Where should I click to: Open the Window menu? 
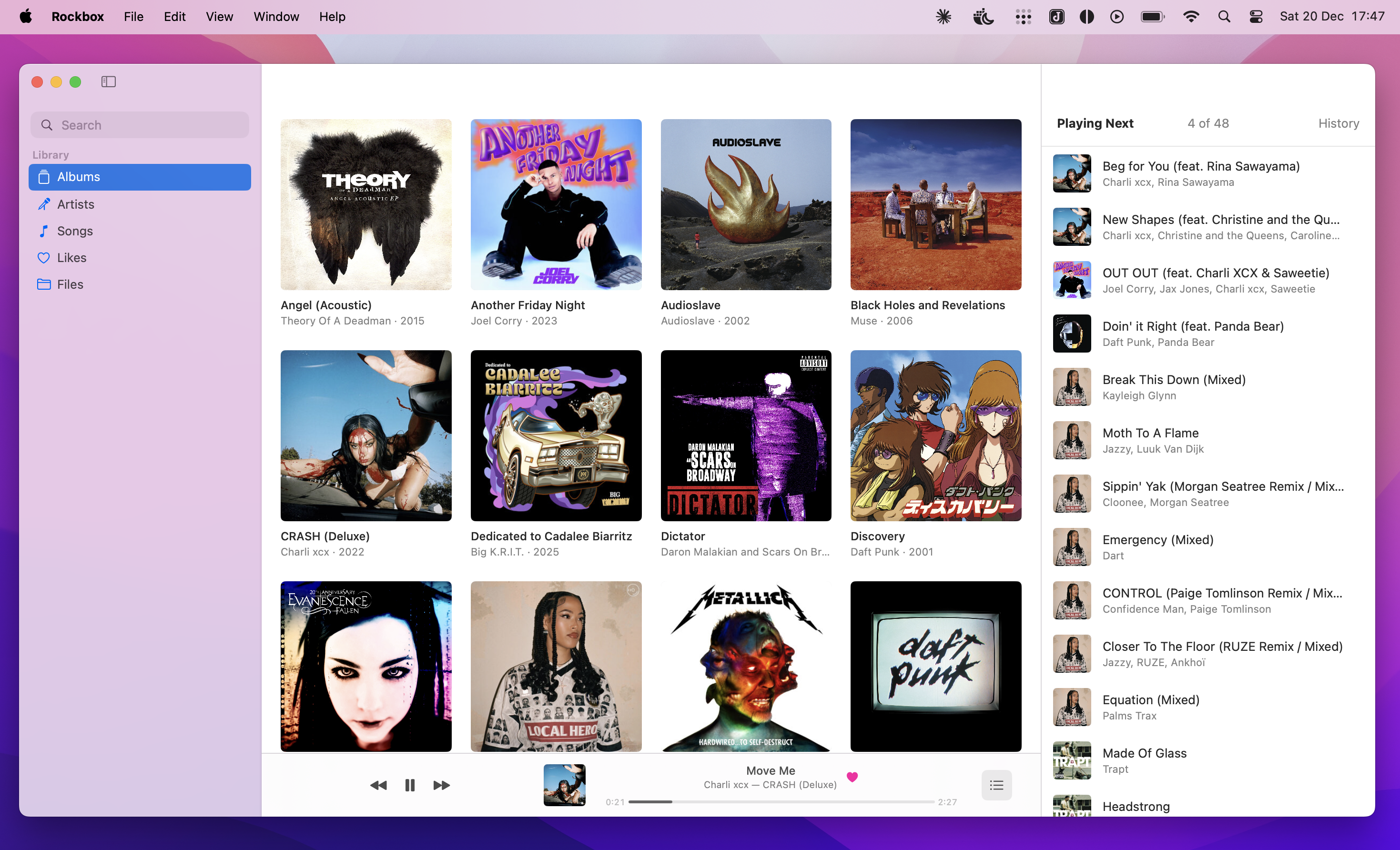[x=276, y=17]
